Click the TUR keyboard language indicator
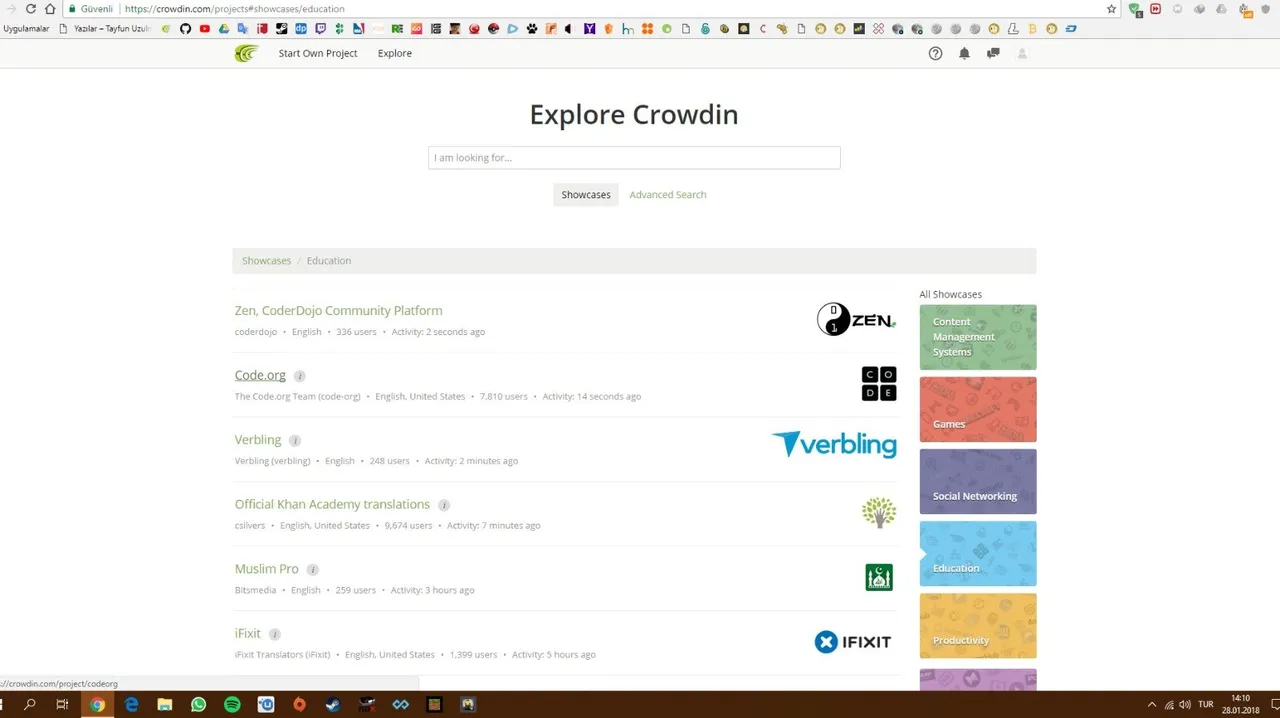This screenshot has width=1280, height=718. 1206,705
